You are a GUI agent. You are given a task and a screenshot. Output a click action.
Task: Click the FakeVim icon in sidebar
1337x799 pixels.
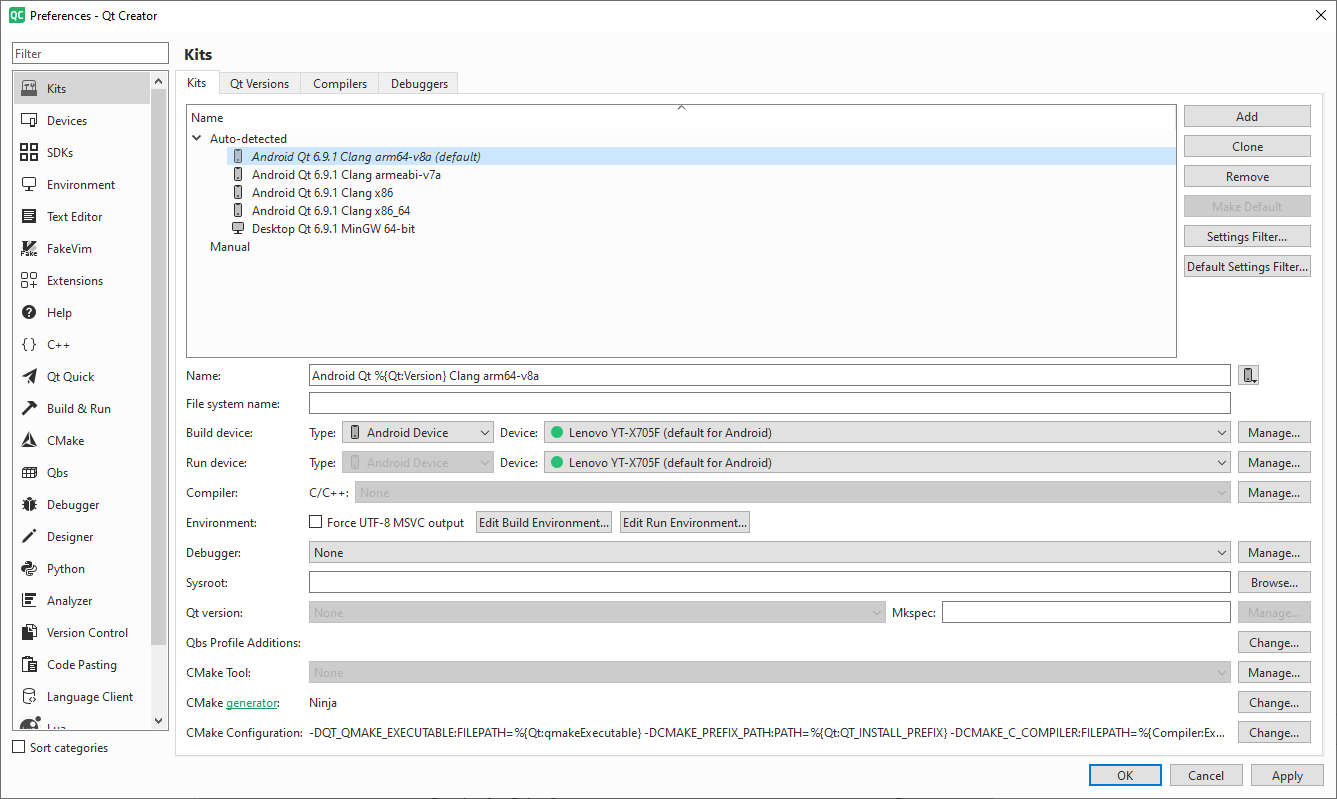point(29,249)
